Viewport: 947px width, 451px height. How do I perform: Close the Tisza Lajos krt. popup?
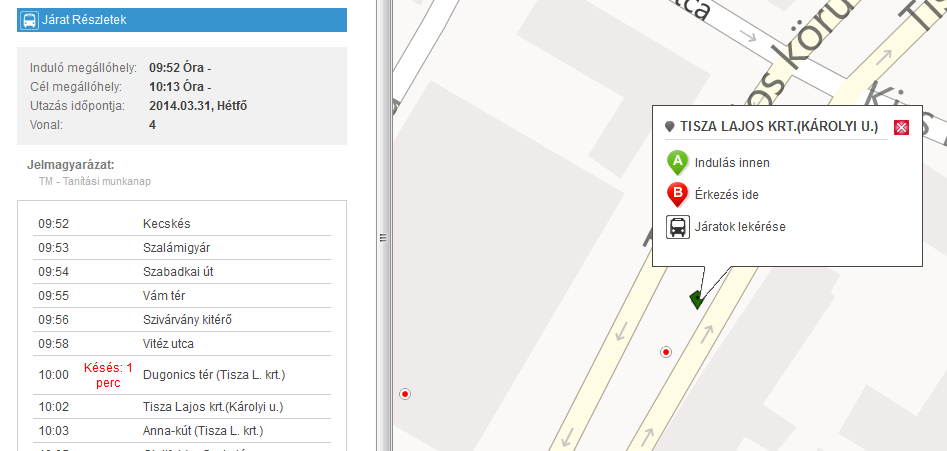coord(901,127)
